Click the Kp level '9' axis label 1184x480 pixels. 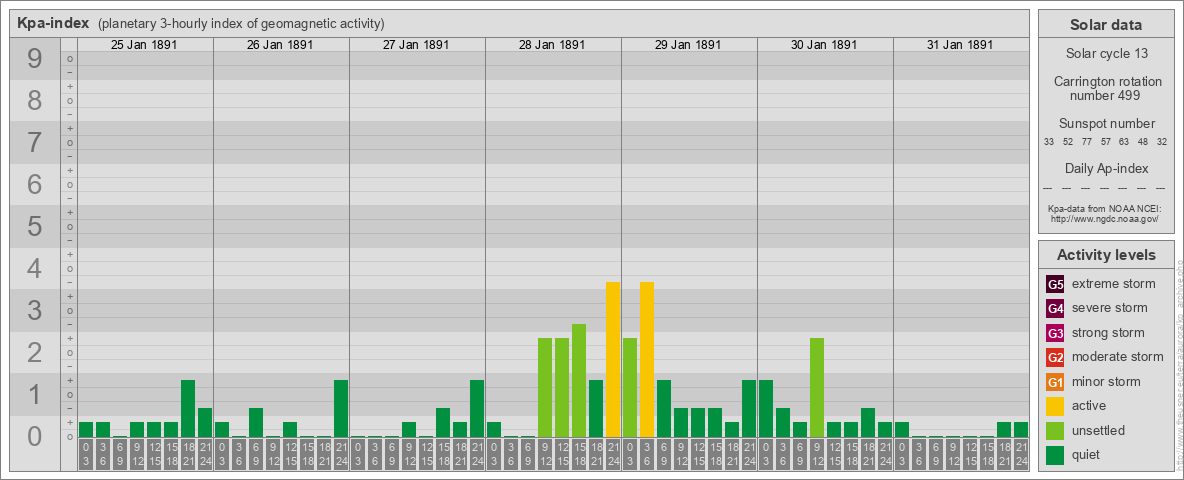point(35,59)
